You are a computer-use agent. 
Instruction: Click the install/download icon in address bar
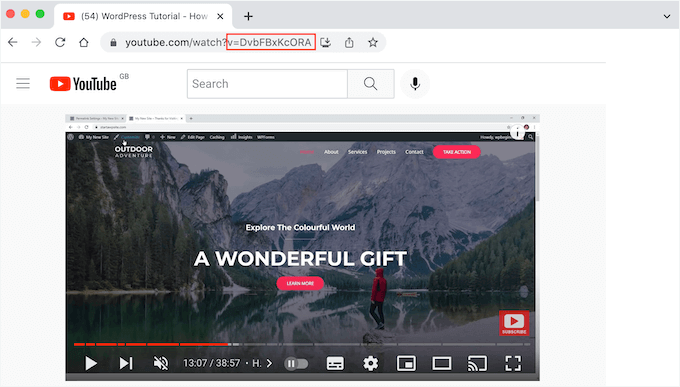pos(326,42)
